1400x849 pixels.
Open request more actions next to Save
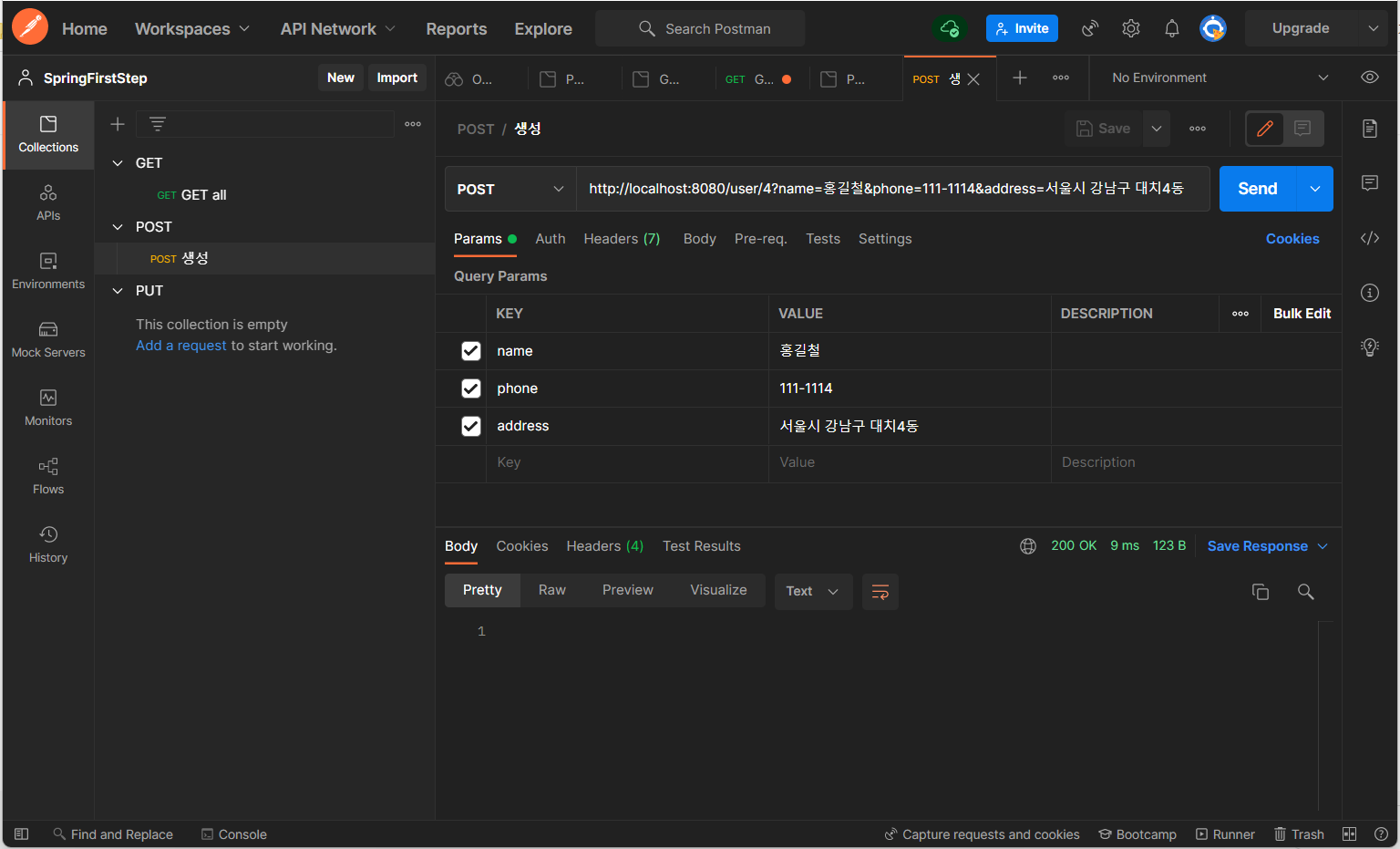pos(1198,129)
